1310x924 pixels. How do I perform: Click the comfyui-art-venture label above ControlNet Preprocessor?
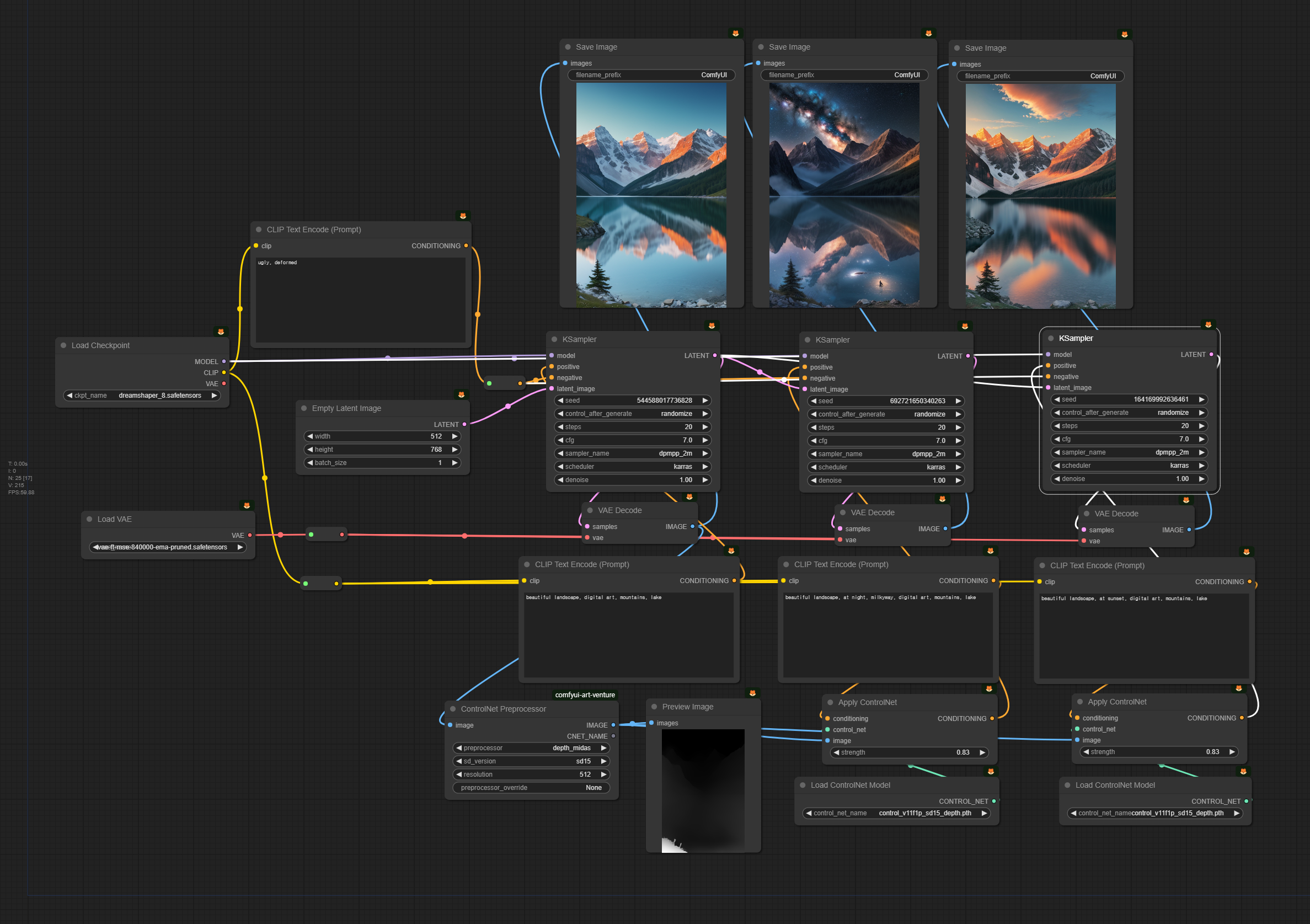coord(585,695)
